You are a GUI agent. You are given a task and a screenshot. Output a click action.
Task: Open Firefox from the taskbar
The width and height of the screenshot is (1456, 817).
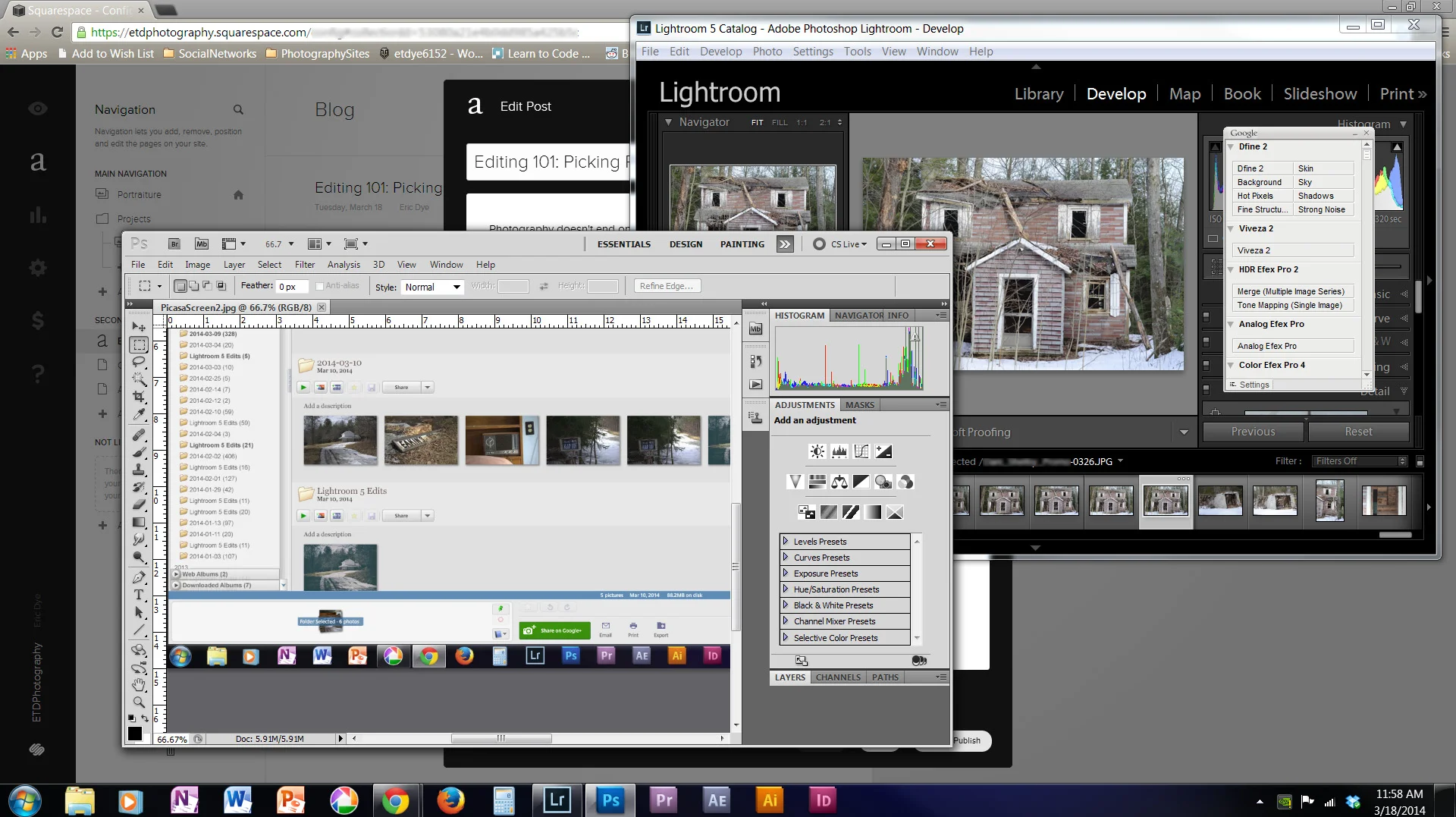click(x=450, y=800)
